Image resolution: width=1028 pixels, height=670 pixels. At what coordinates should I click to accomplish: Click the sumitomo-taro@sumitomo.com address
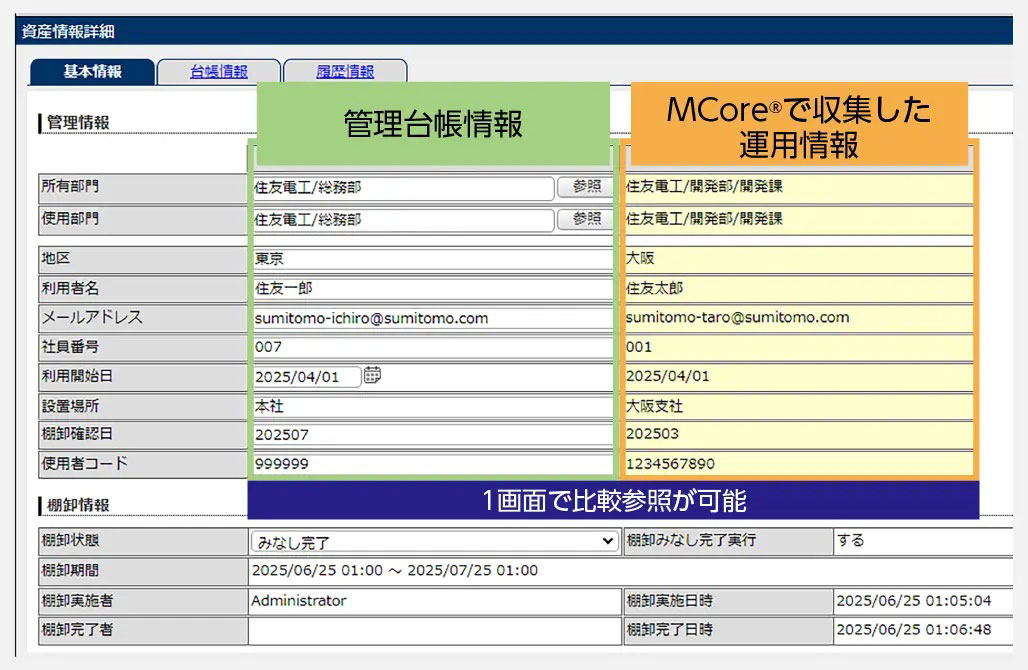(738, 317)
